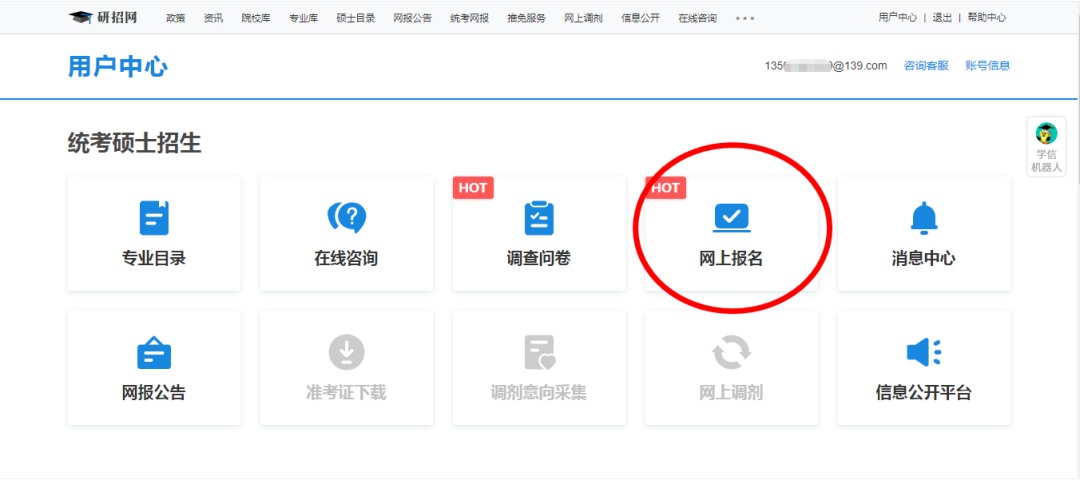Click the 网上调剂 refresh arrows icon
The image size is (1080, 480).
(731, 352)
